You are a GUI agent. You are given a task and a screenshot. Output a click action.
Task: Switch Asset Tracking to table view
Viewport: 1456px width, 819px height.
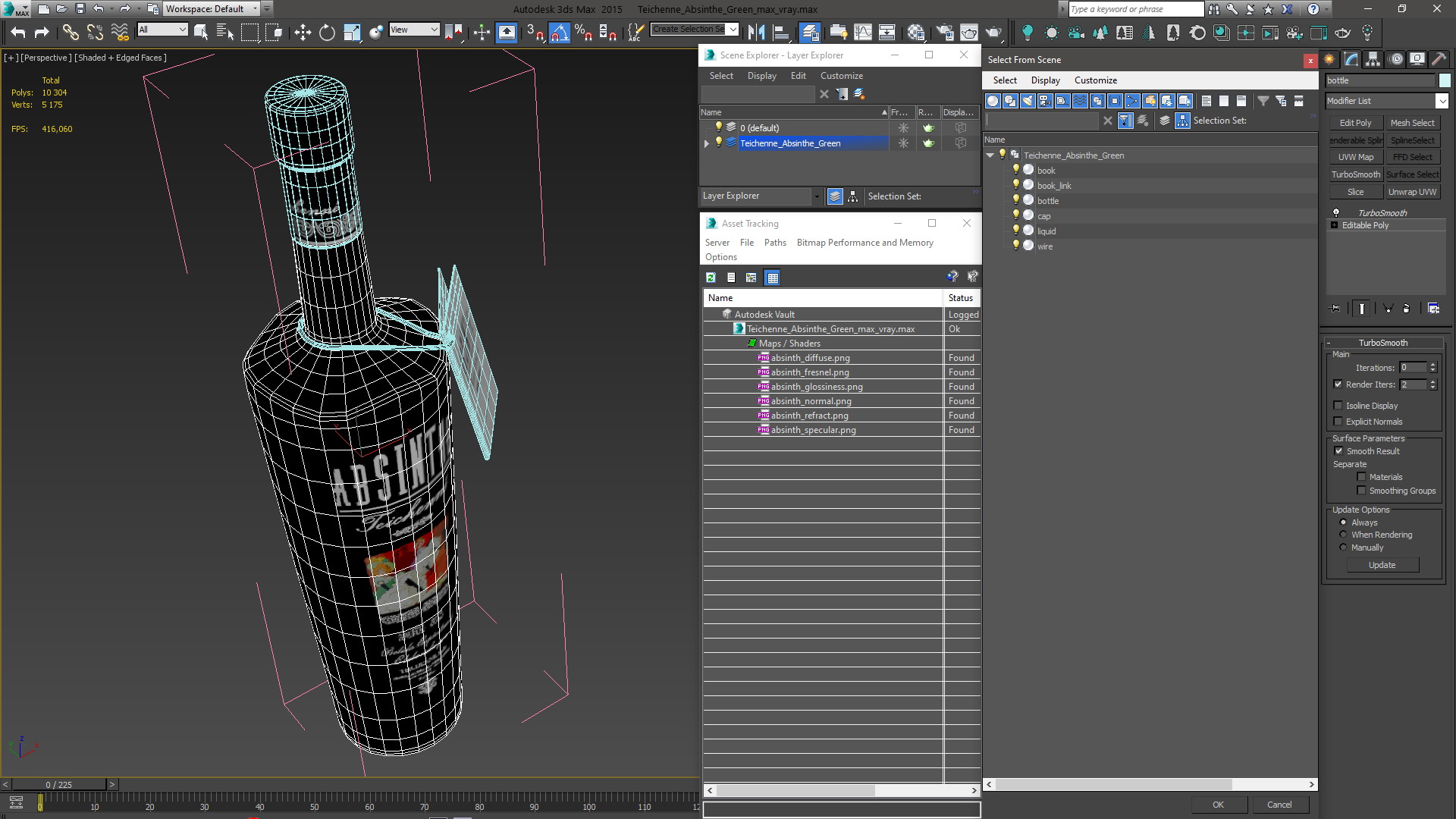[772, 278]
